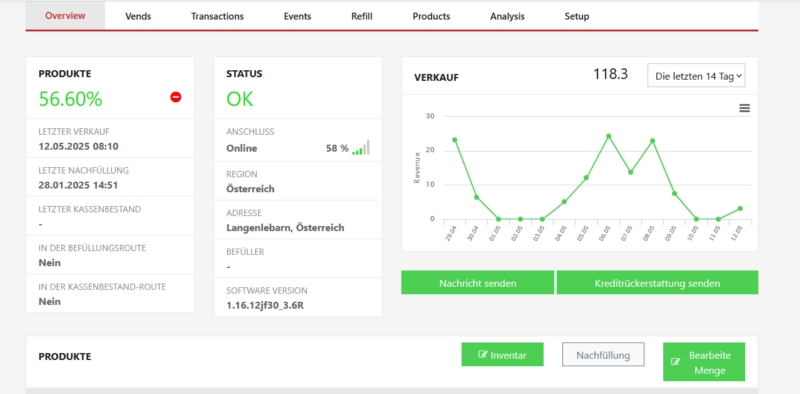Switch to the Products tab
Image resolution: width=800 pixels, height=394 pixels.
[431, 16]
